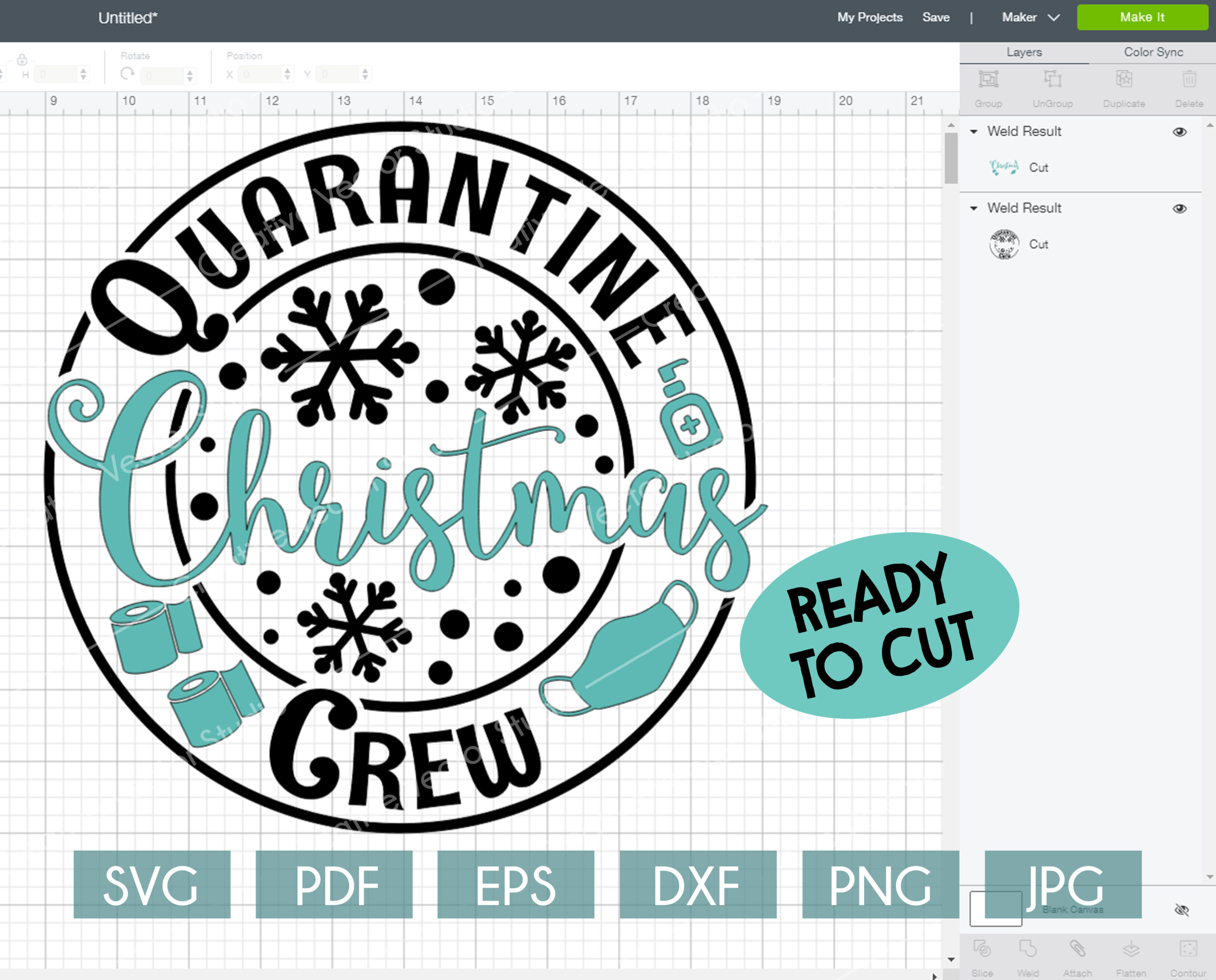This screenshot has height=980, width=1216.
Task: Select the Christmas Cut layer thumbnail
Action: click(x=1004, y=167)
